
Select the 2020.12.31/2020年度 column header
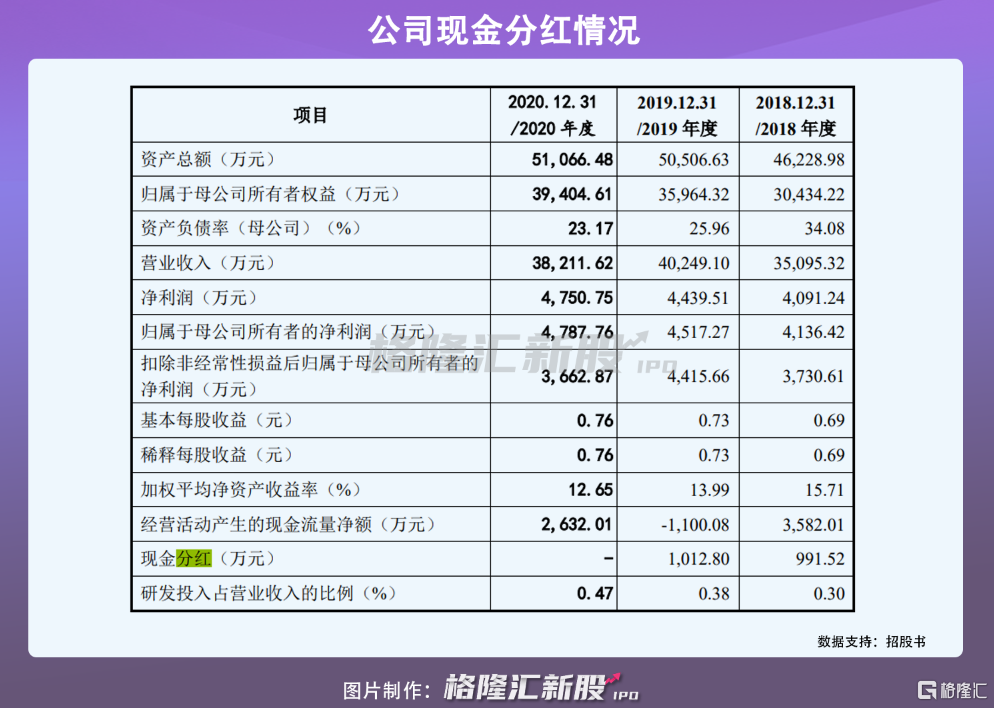coord(553,115)
